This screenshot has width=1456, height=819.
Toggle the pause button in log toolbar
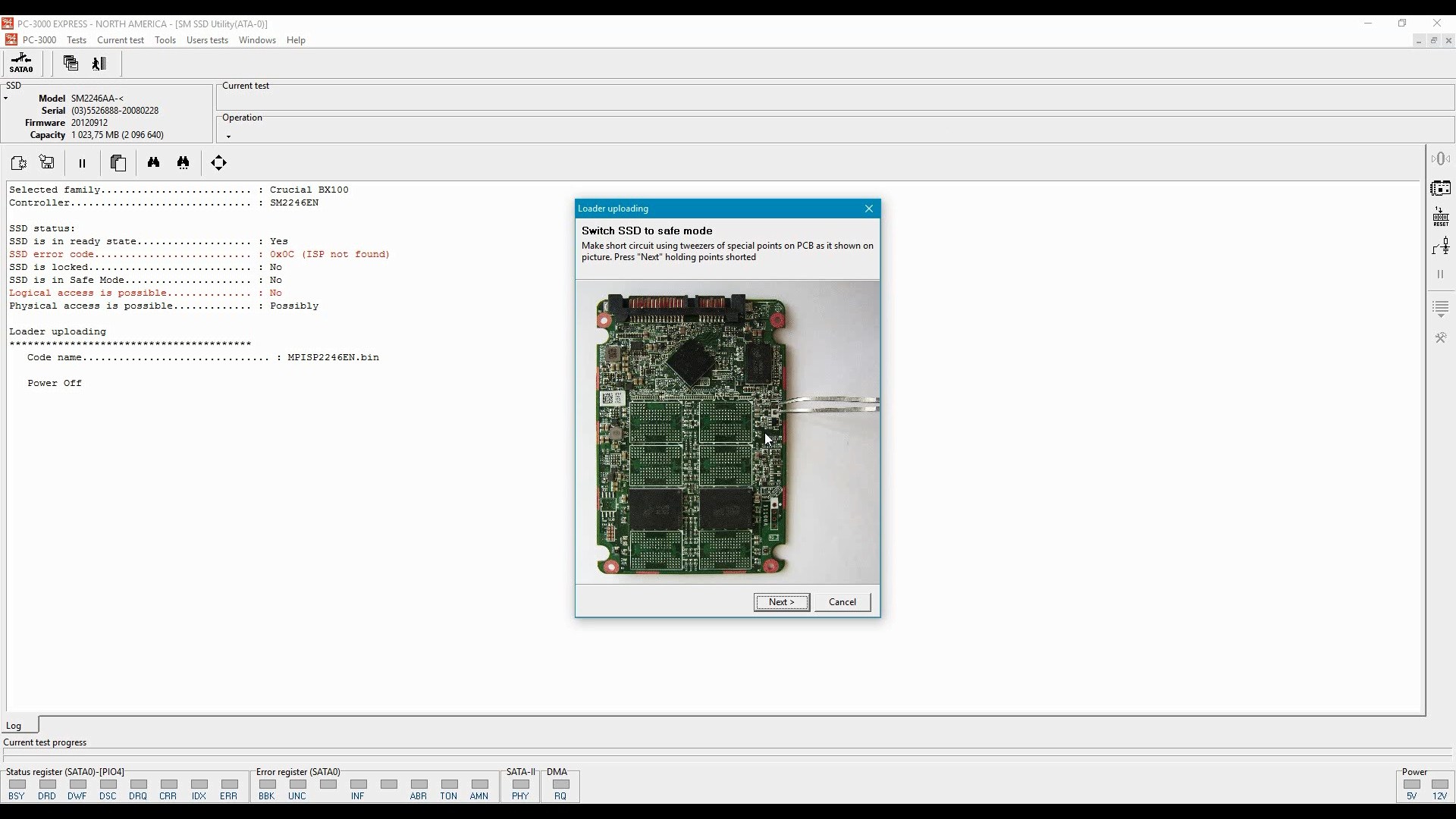pyautogui.click(x=82, y=162)
